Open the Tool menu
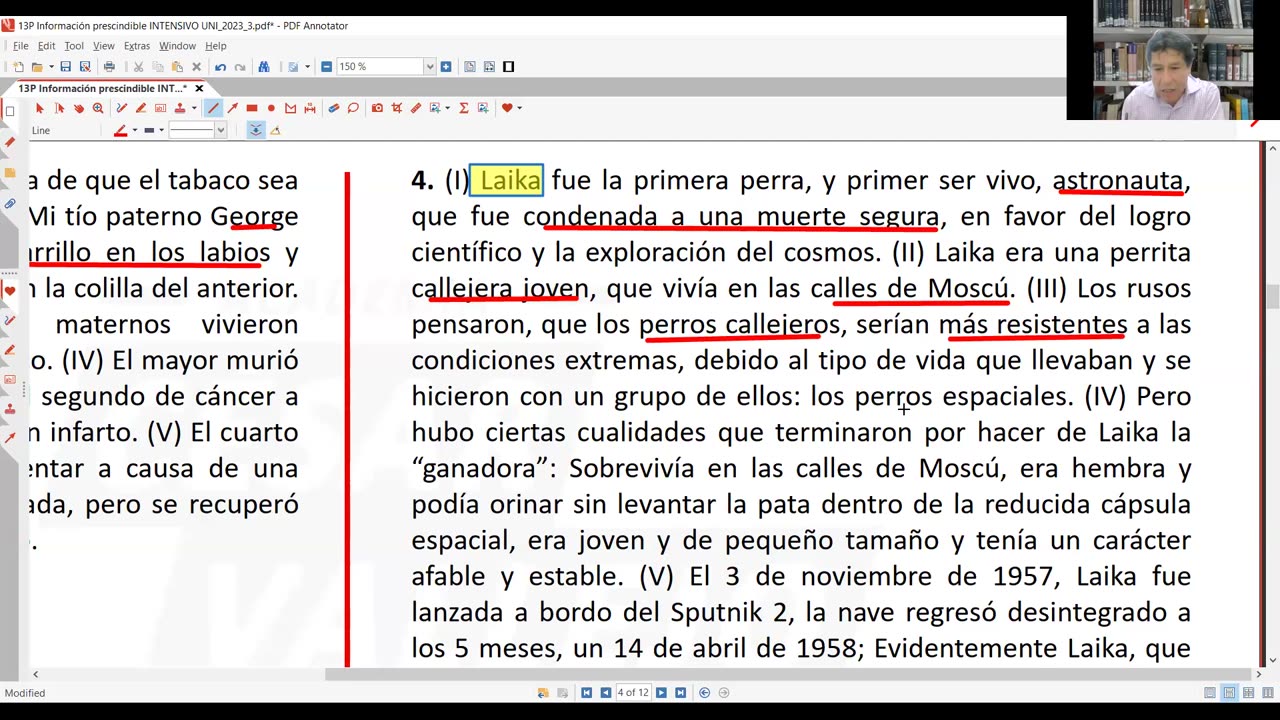This screenshot has height=720, width=1280. pos(74,46)
